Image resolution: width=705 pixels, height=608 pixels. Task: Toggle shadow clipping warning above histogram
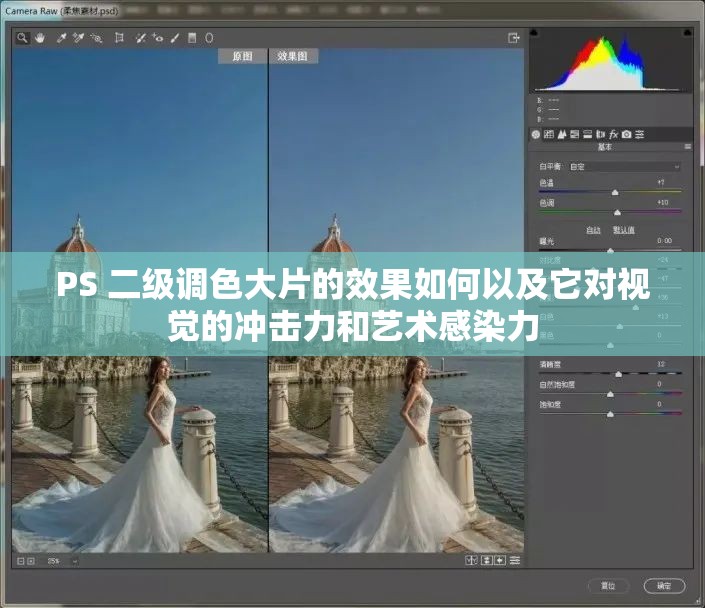coord(534,33)
